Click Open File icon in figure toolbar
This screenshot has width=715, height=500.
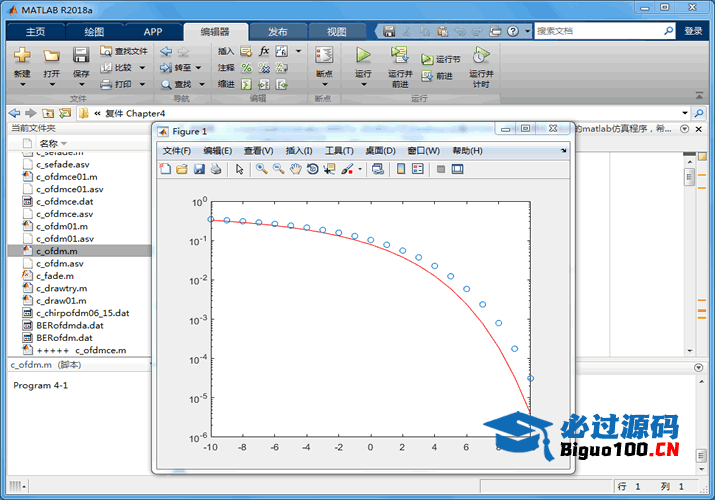(182, 170)
